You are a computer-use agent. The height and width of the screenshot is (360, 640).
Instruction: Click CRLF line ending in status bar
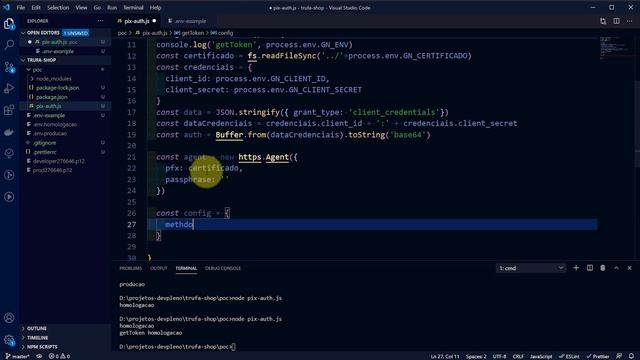(518, 356)
